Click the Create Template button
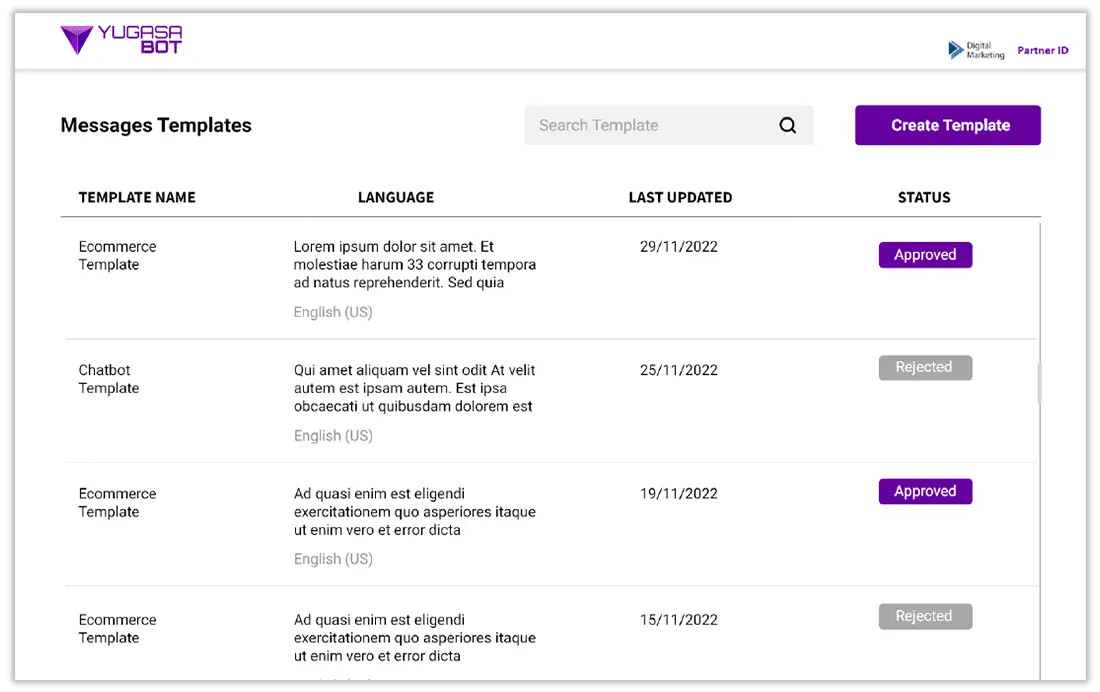This screenshot has width=1100, height=692. (x=948, y=126)
